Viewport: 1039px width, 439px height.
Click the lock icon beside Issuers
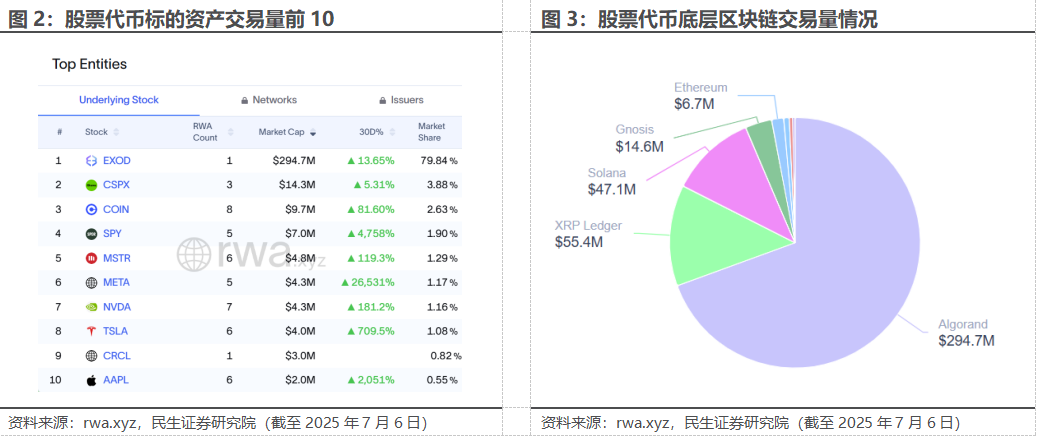[382, 101]
